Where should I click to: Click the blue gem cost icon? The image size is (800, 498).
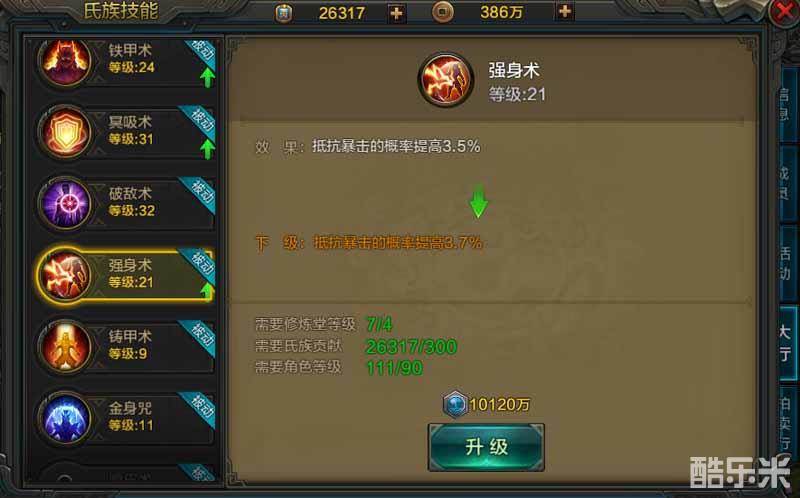(x=455, y=404)
